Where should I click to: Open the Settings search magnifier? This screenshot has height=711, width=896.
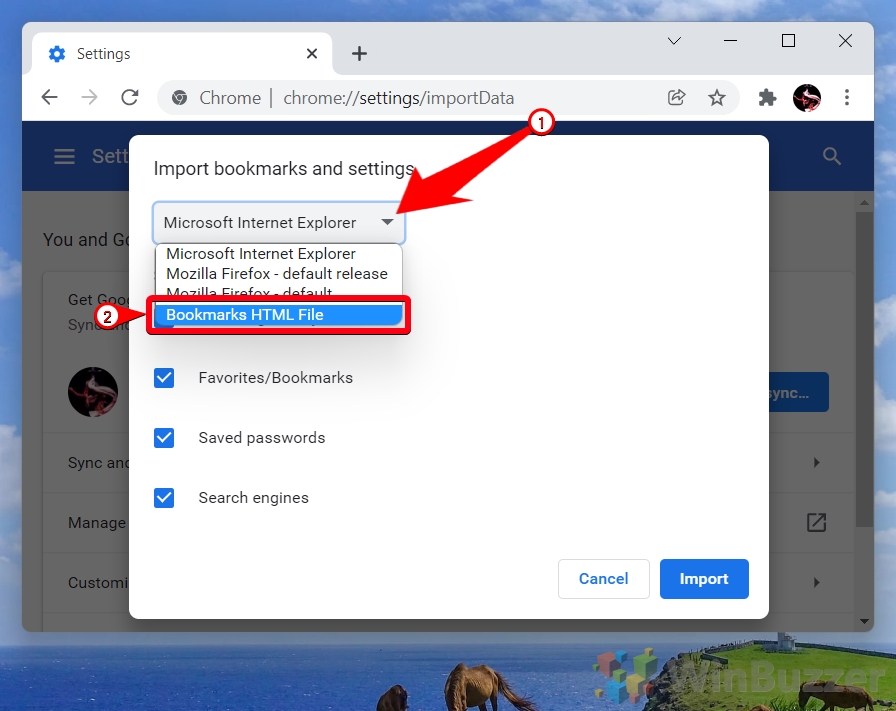click(831, 156)
